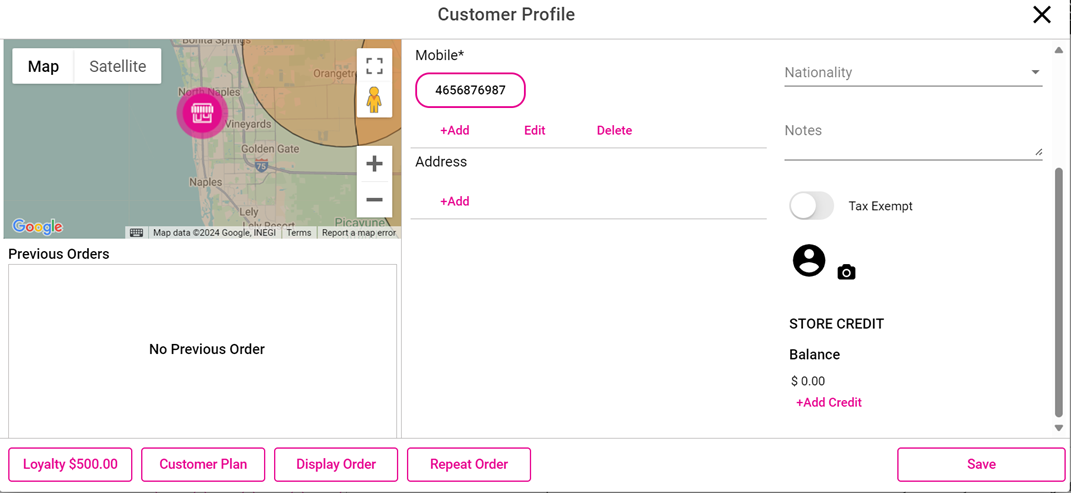Zoom in on the map
The image size is (1071, 493).
pyautogui.click(x=374, y=164)
